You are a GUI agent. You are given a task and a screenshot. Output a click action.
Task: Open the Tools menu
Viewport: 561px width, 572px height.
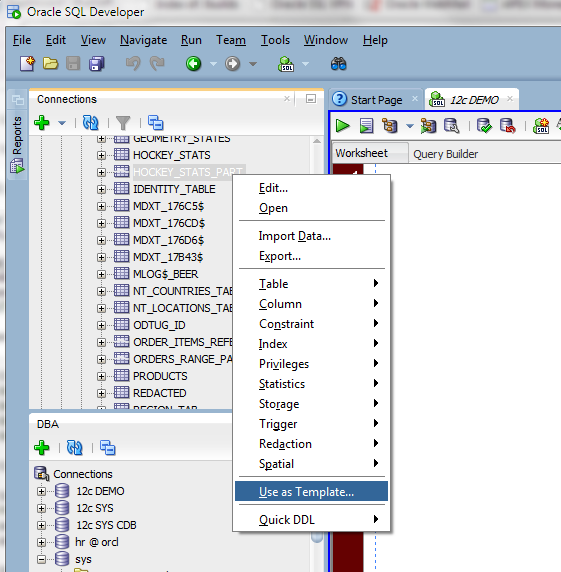pos(275,40)
